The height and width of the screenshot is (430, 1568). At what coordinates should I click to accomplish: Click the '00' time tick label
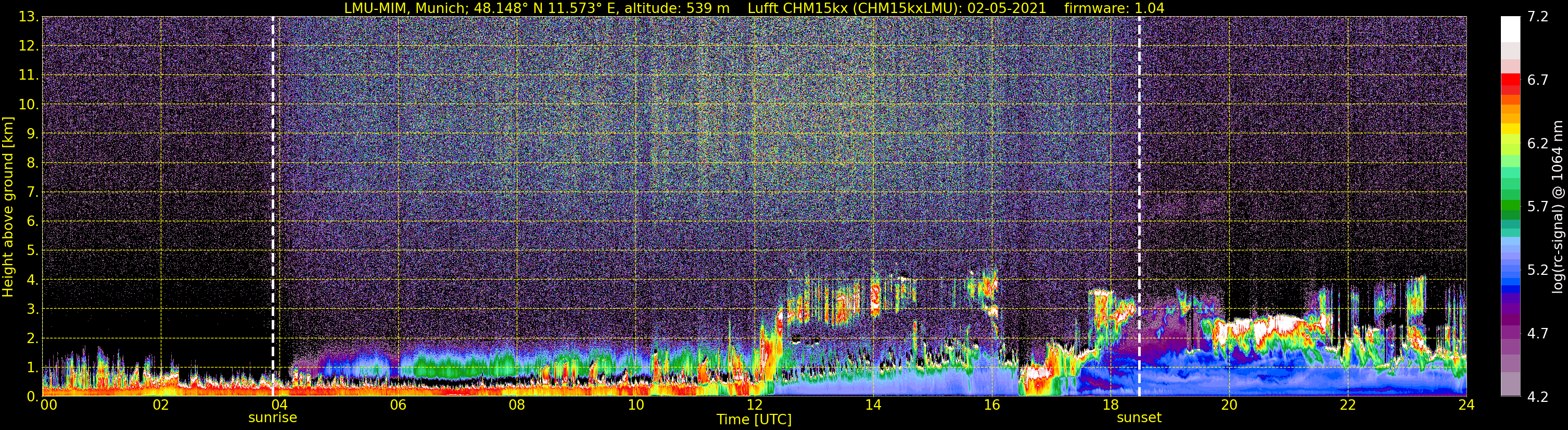coord(49,406)
